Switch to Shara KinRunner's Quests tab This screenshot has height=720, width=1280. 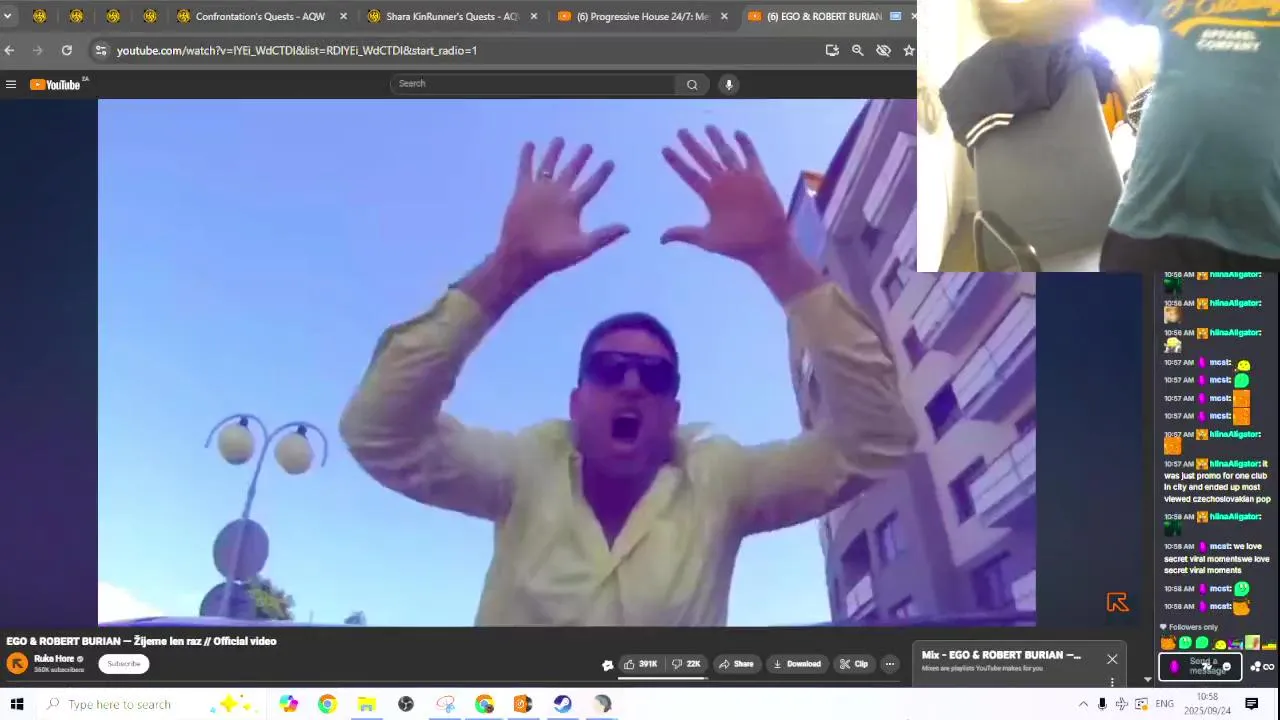tap(450, 16)
